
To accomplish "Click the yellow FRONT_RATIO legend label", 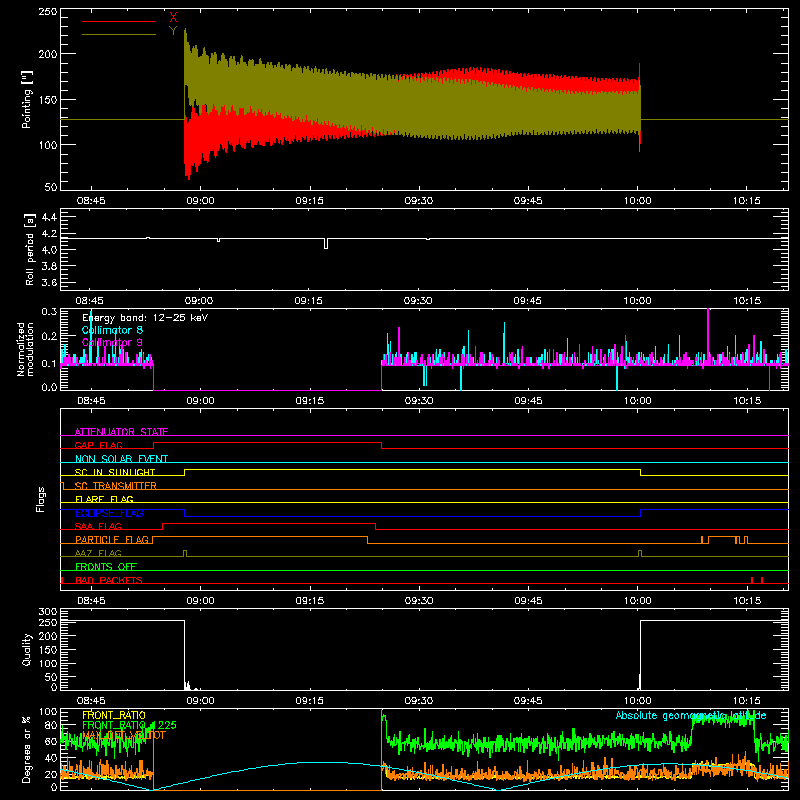I will pyautogui.click(x=114, y=715).
